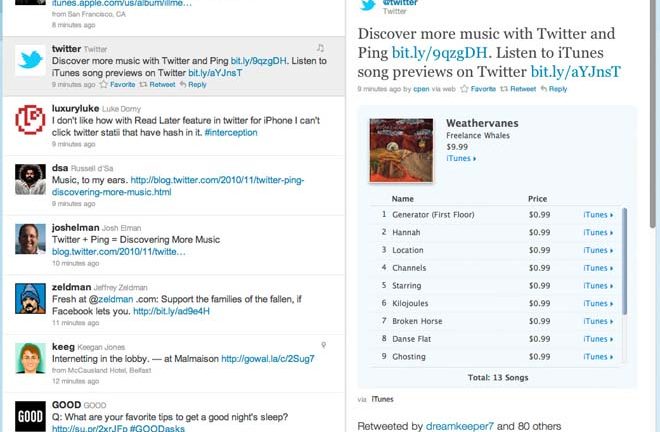Viewport: 660px width, 432px height.
Task: Open keeg's cartoon avatar
Action: 30,358
